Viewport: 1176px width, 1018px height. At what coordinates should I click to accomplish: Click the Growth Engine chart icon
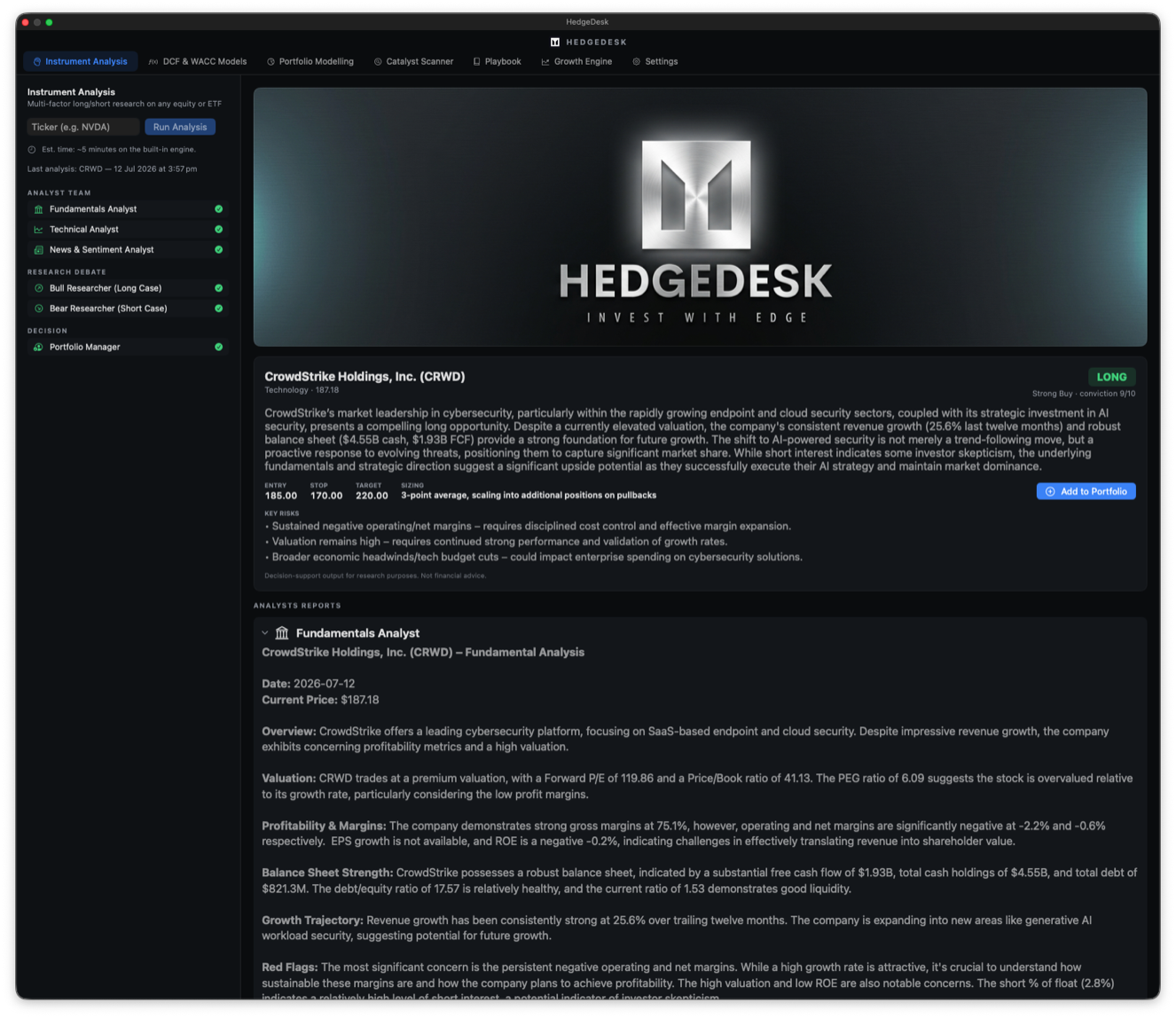tap(545, 62)
